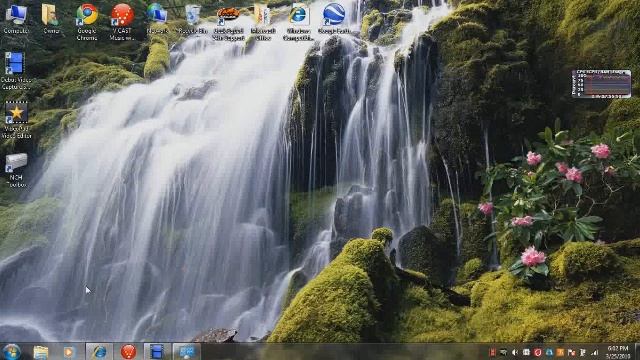
Task: Open the Computer desktop icon
Action: (x=16, y=18)
